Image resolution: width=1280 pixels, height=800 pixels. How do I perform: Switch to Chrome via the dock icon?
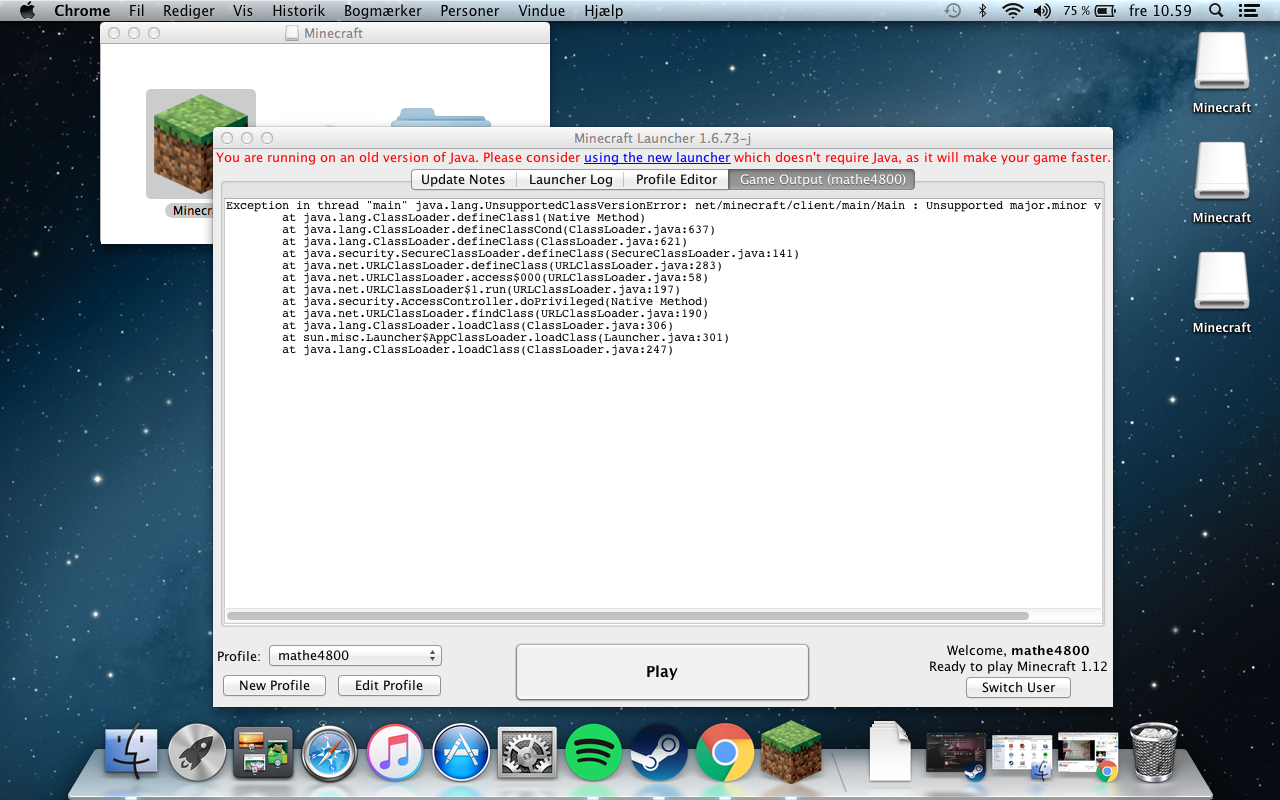coord(725,752)
